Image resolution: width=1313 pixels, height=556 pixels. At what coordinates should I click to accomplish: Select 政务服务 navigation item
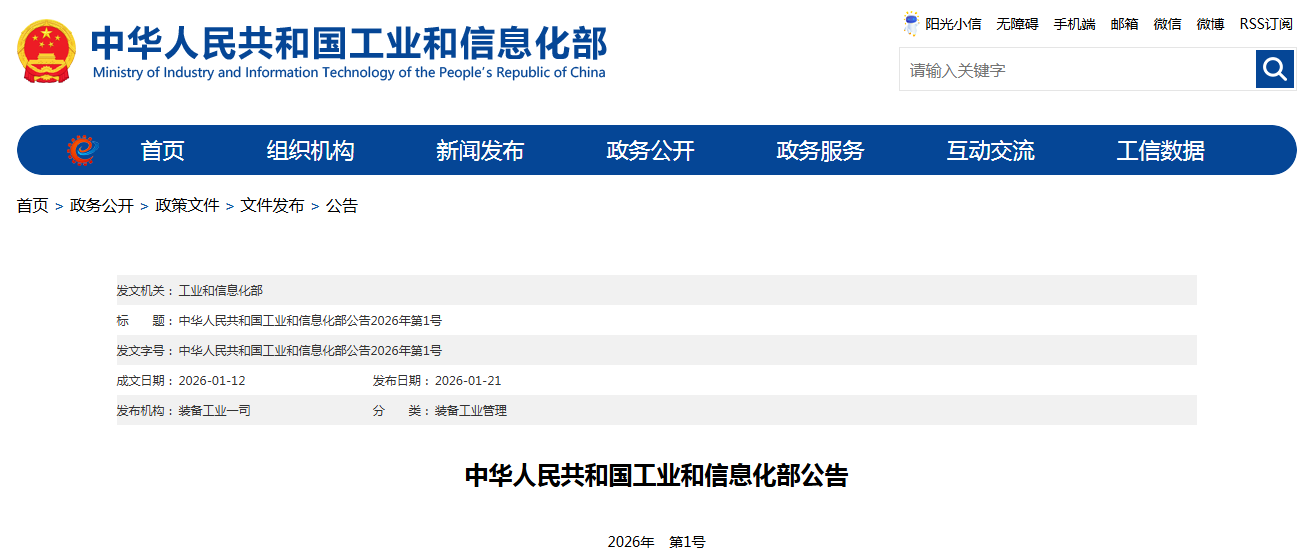pos(820,151)
